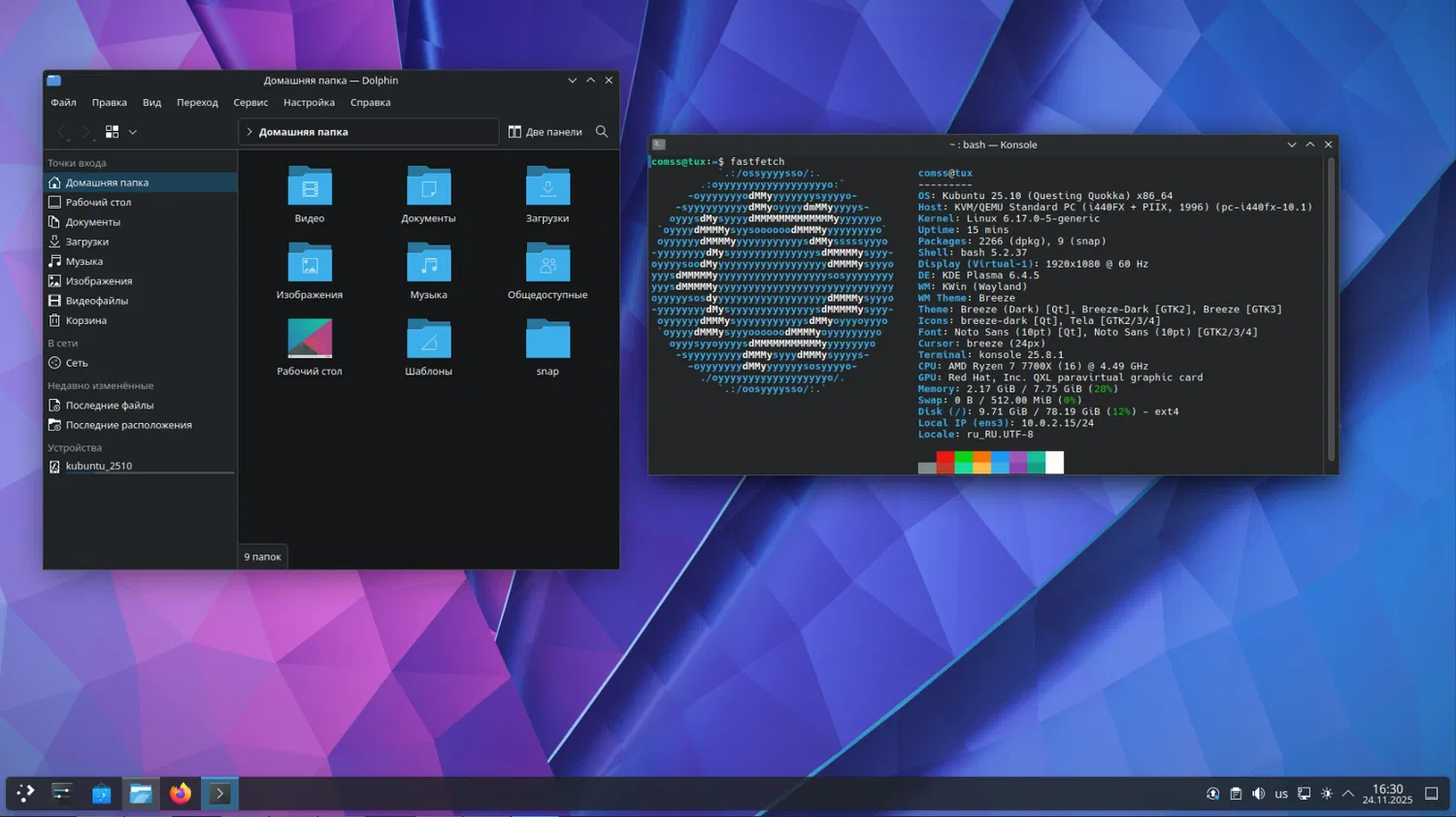Open the Настройка menu
The width and height of the screenshot is (1456, 817).
pos(309,103)
